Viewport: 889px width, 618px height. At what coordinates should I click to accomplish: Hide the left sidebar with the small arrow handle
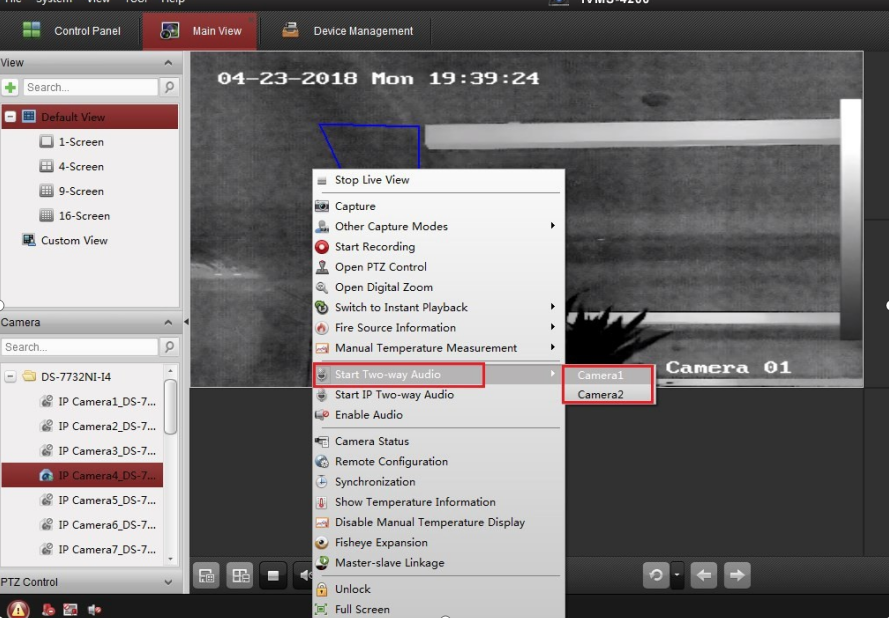186,321
